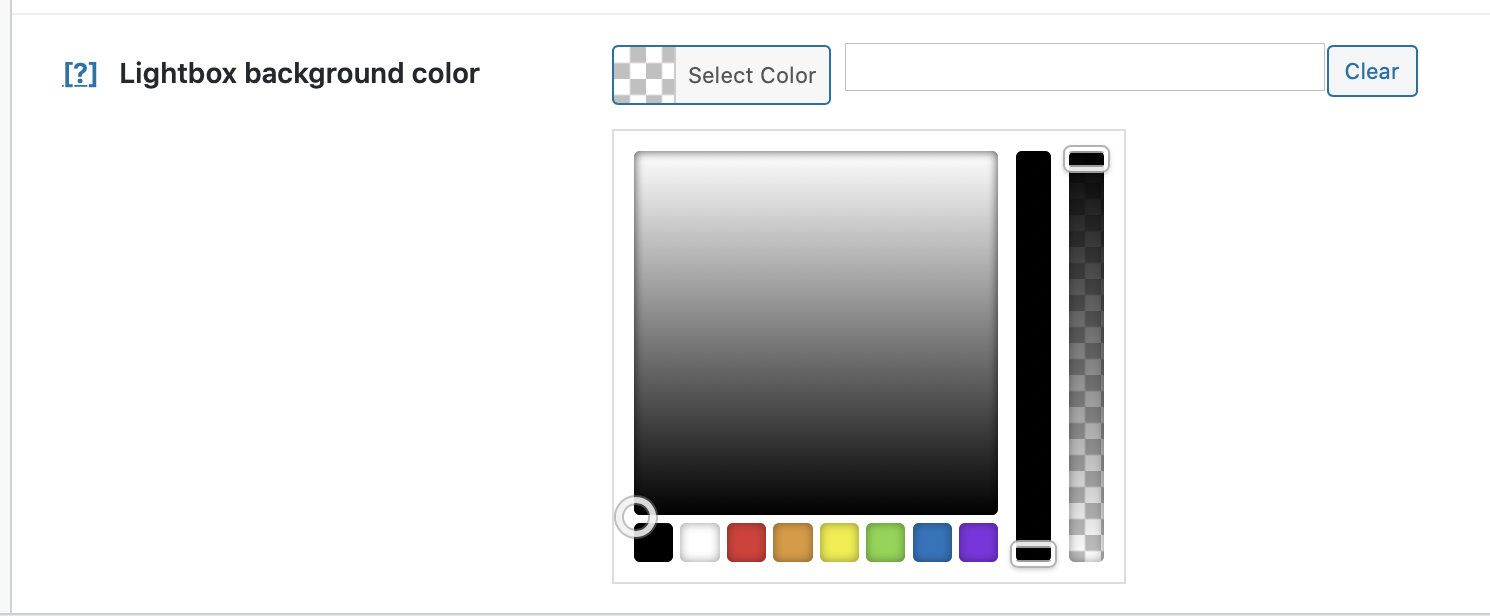Select the black preset swatch
This screenshot has height=616, width=1490.
point(653,542)
